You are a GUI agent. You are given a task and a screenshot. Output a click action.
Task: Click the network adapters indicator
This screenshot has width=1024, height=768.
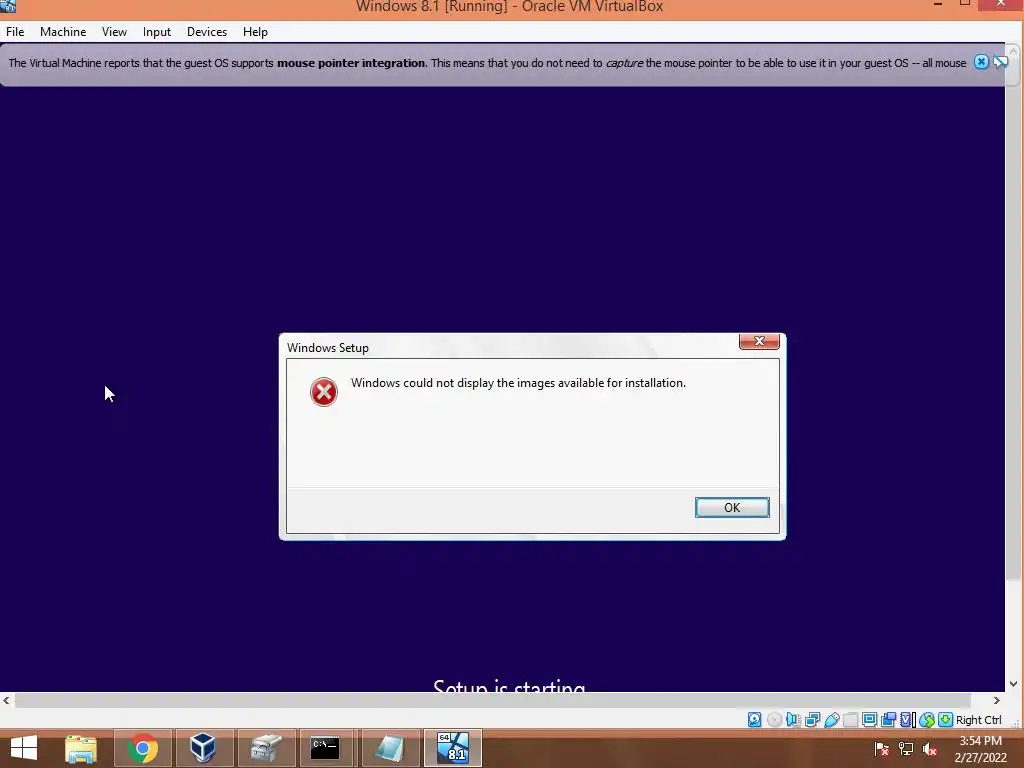(x=812, y=720)
